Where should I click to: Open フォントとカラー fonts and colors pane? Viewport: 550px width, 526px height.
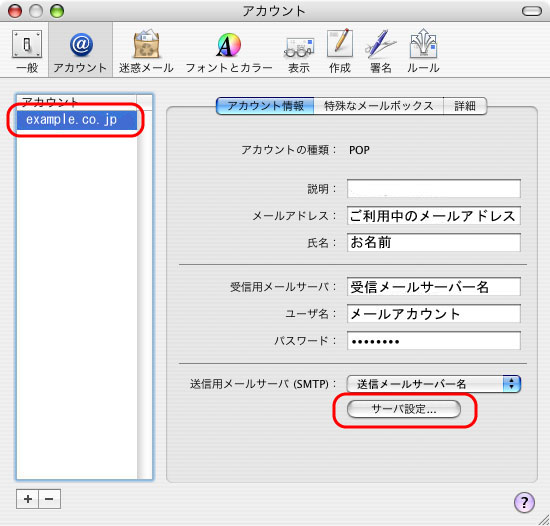(x=229, y=51)
